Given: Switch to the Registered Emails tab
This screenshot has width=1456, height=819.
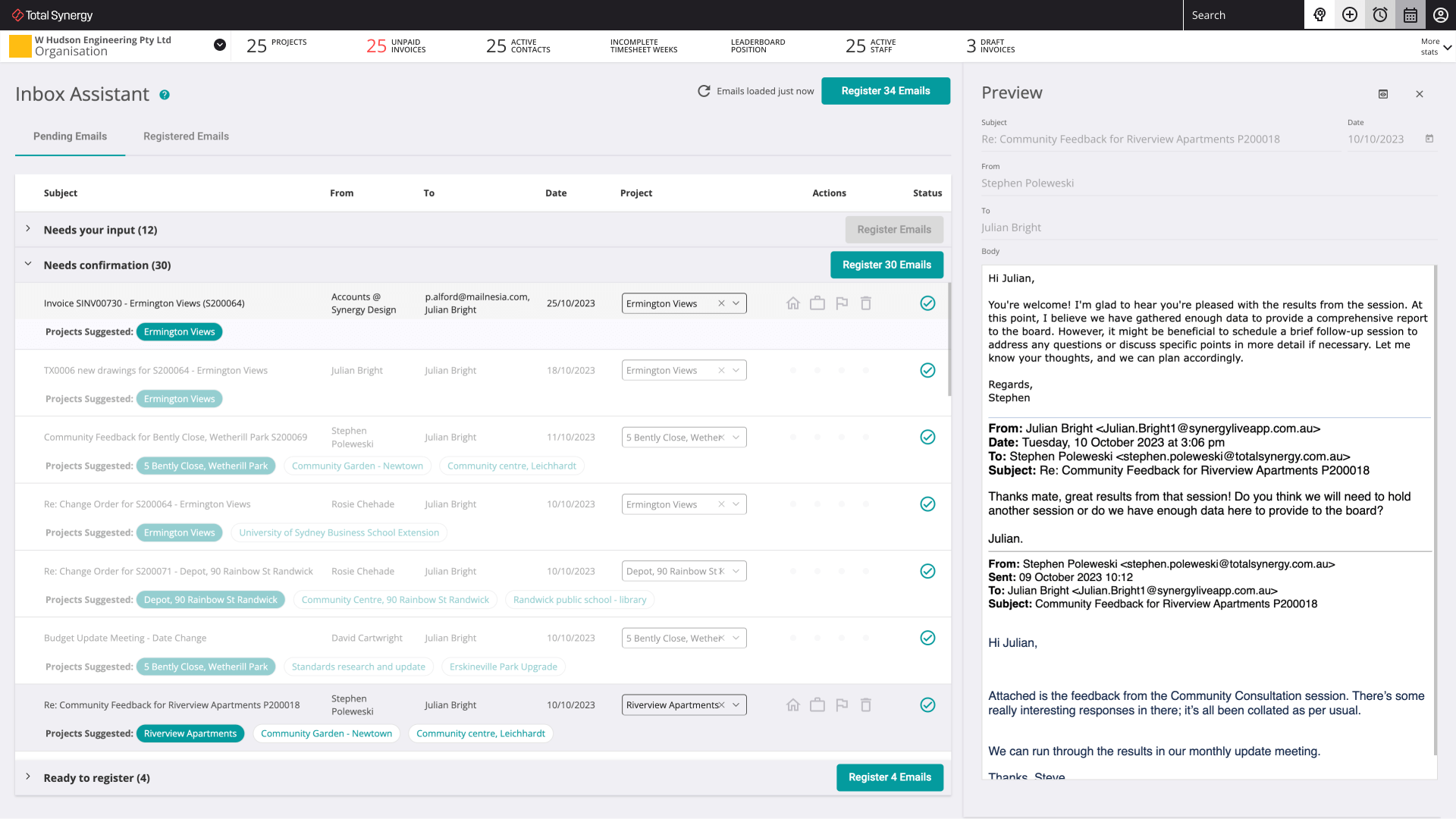Looking at the screenshot, I should pos(185,136).
